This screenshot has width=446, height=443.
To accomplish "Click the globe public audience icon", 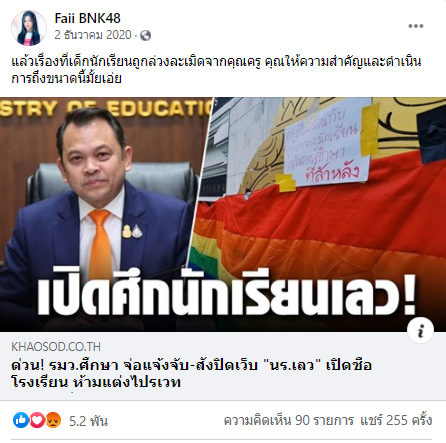I will click(x=145, y=35).
